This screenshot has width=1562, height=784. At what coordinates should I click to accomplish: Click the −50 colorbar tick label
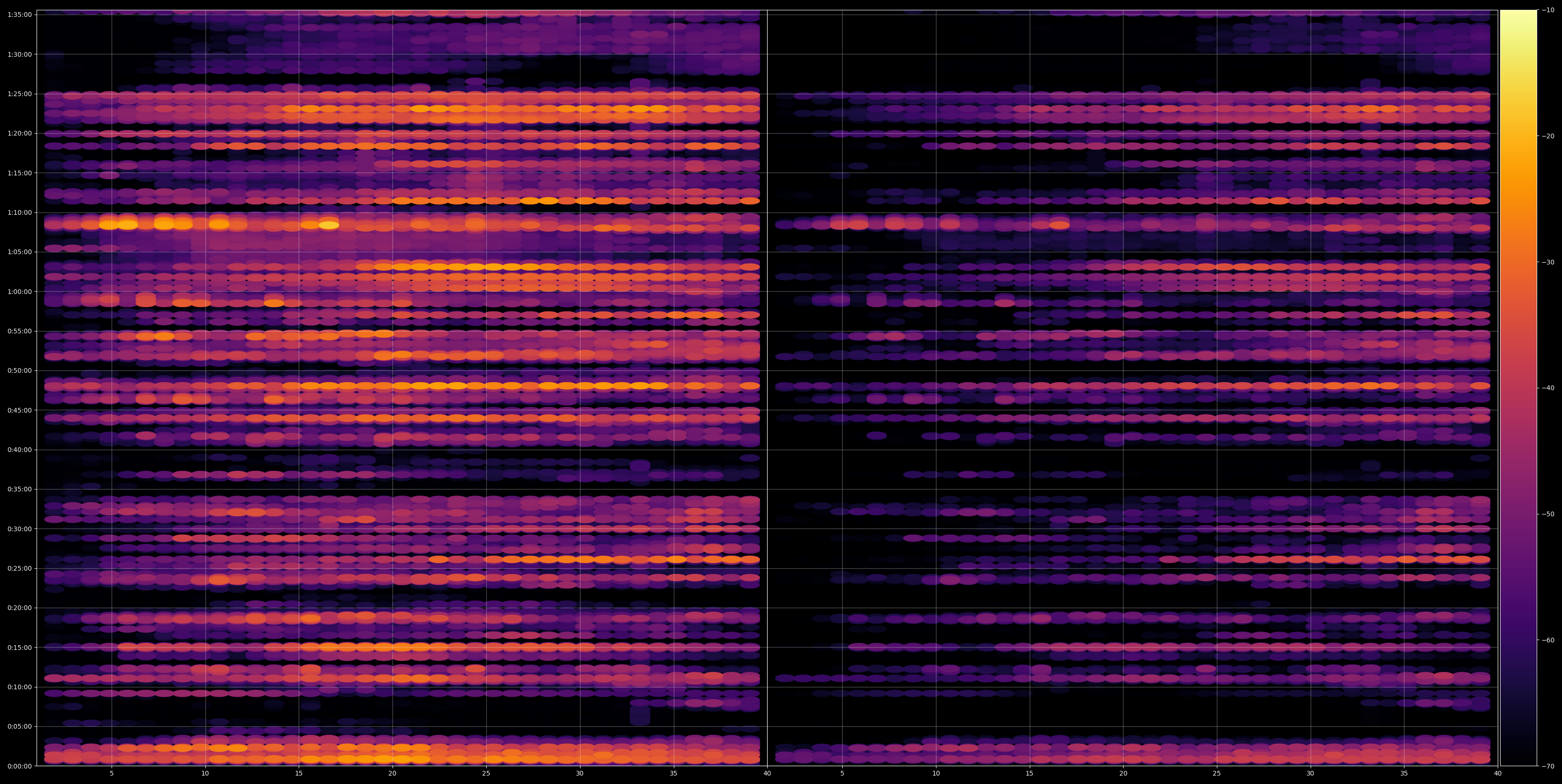pos(1548,514)
